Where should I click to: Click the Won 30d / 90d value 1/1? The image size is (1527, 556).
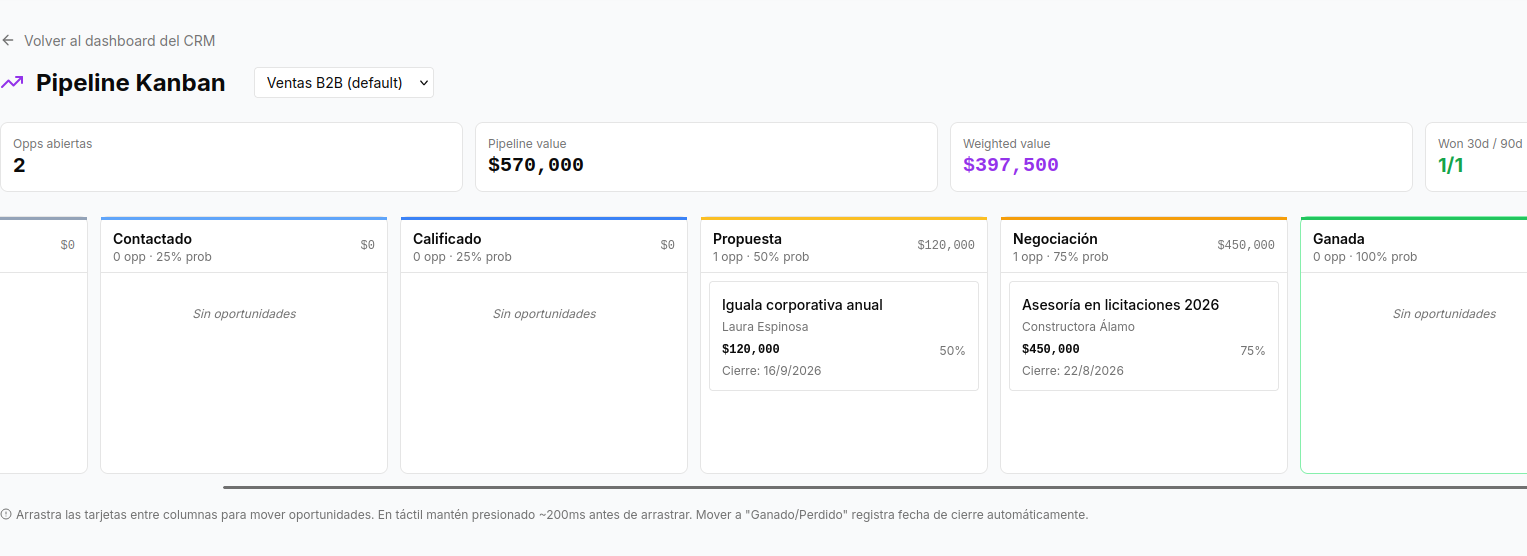point(1451,165)
